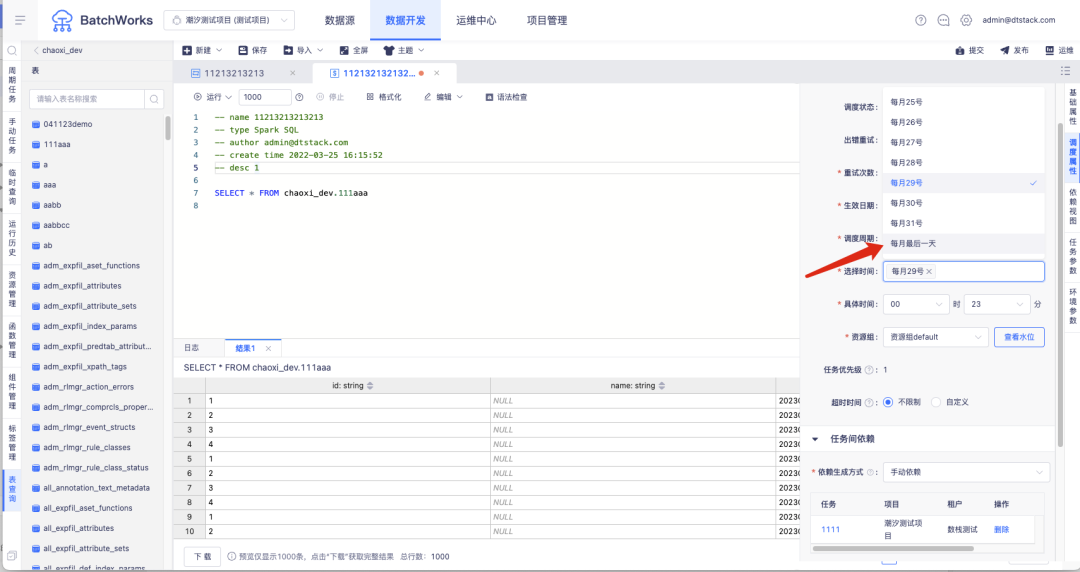Switch to the 11213213213 editor tab
This screenshot has width=1080, height=572.
point(235,73)
